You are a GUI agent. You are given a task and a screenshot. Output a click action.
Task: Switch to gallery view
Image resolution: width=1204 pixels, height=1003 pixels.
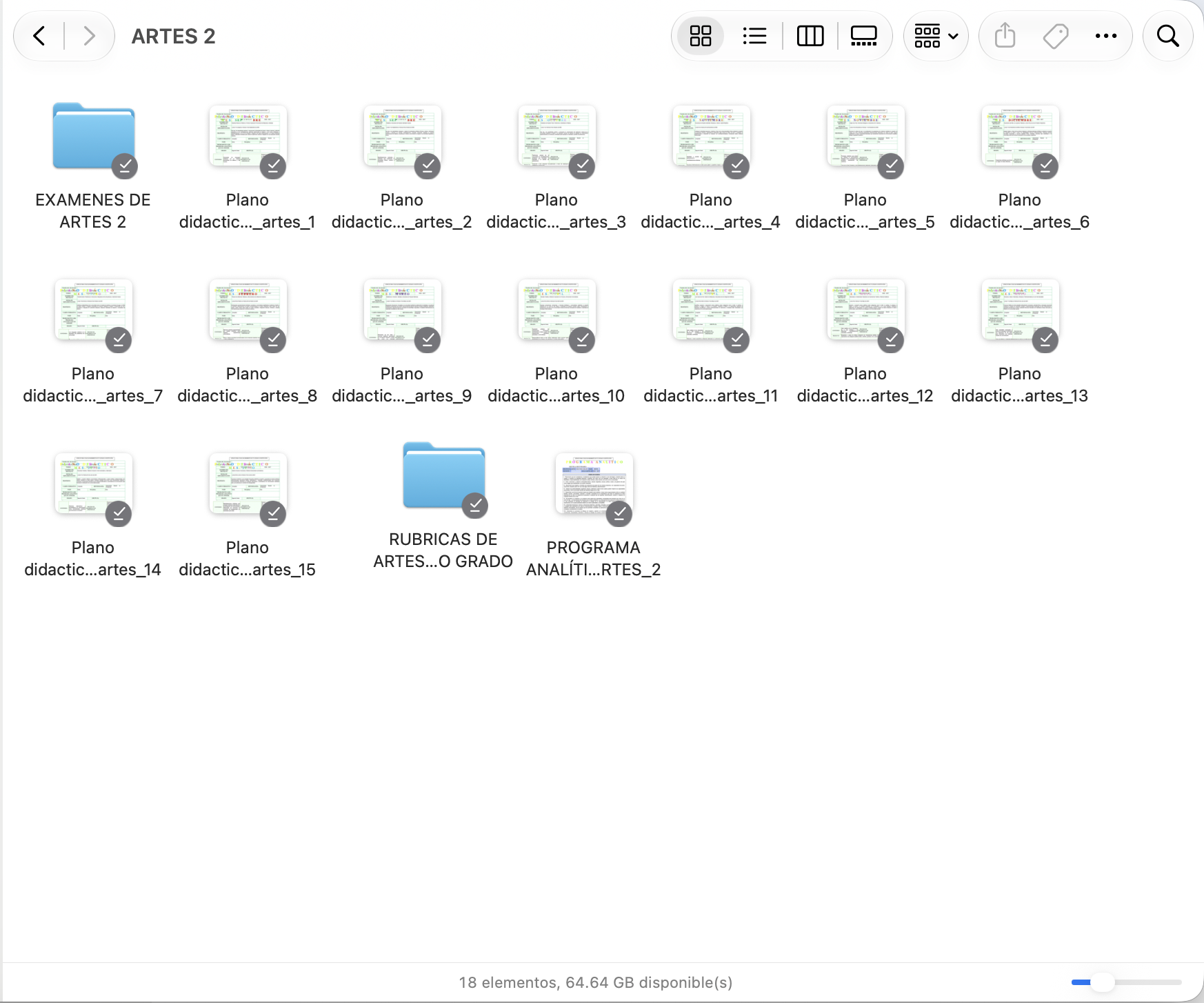click(863, 36)
